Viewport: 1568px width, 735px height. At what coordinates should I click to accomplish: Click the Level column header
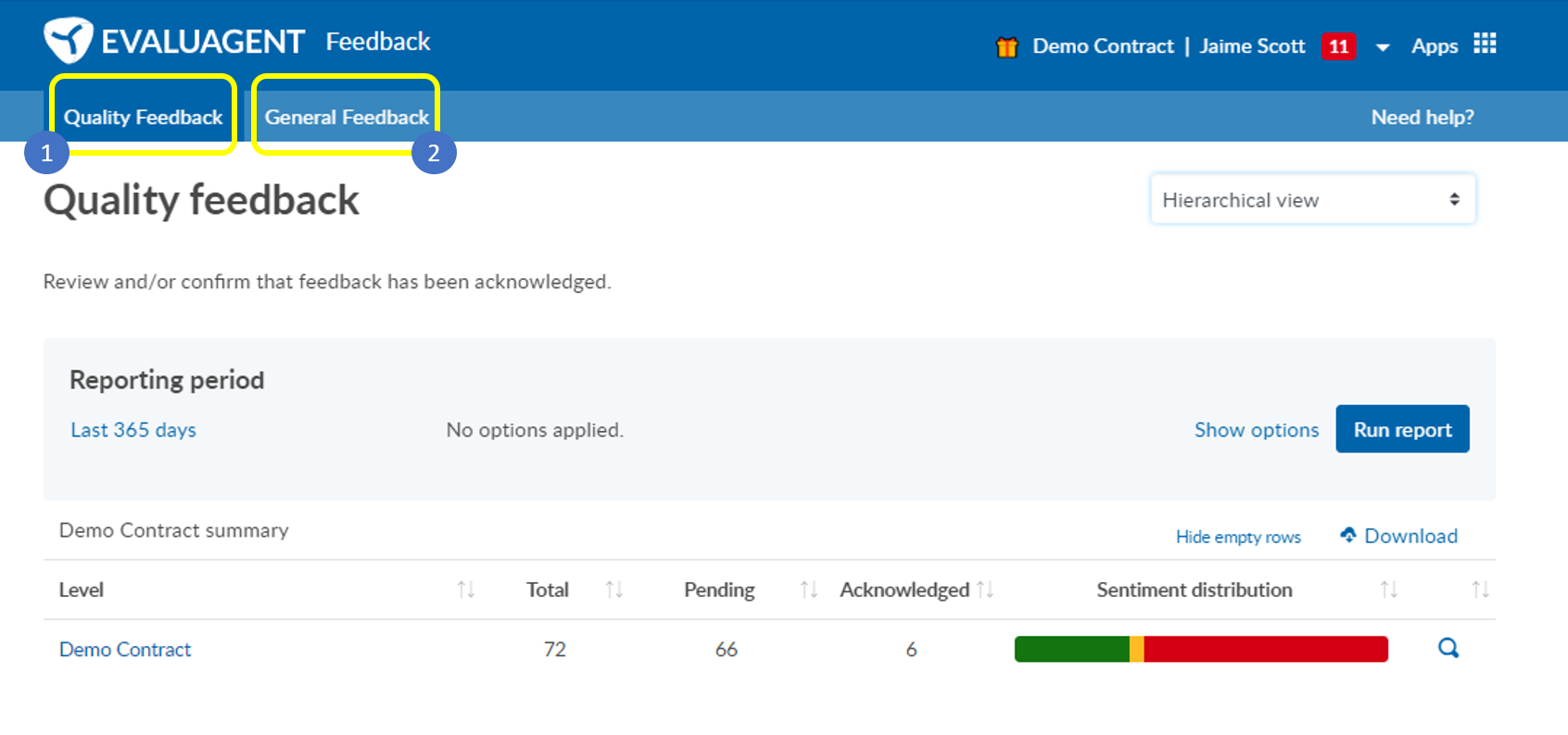tap(82, 589)
